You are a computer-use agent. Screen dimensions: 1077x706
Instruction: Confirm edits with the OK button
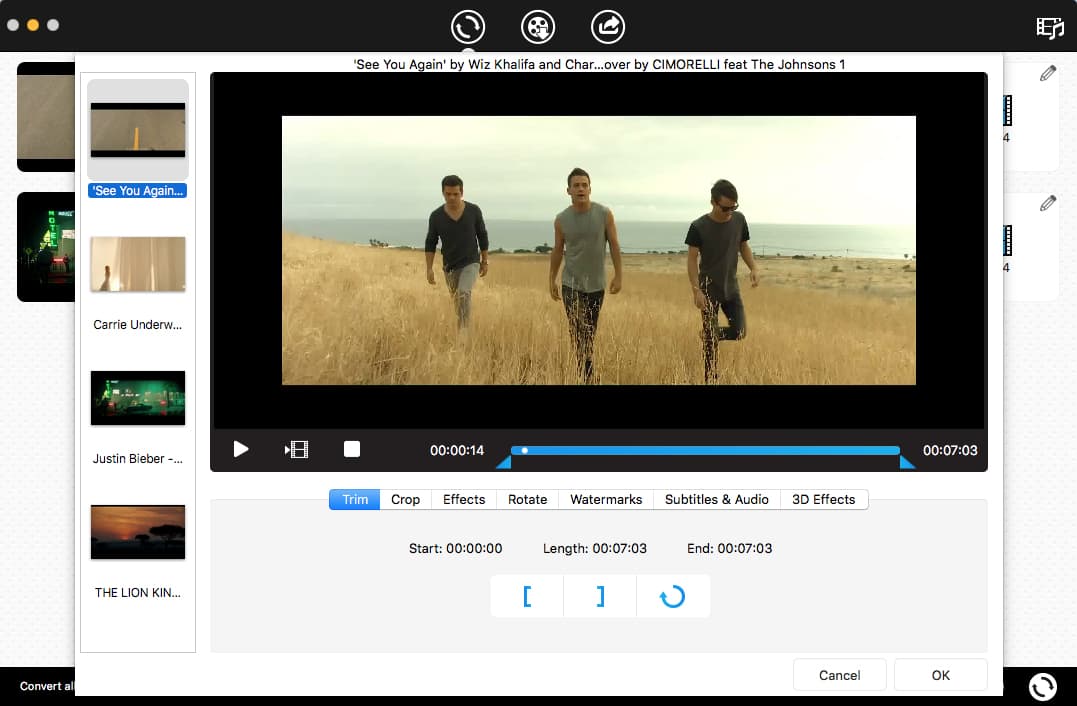tap(940, 675)
